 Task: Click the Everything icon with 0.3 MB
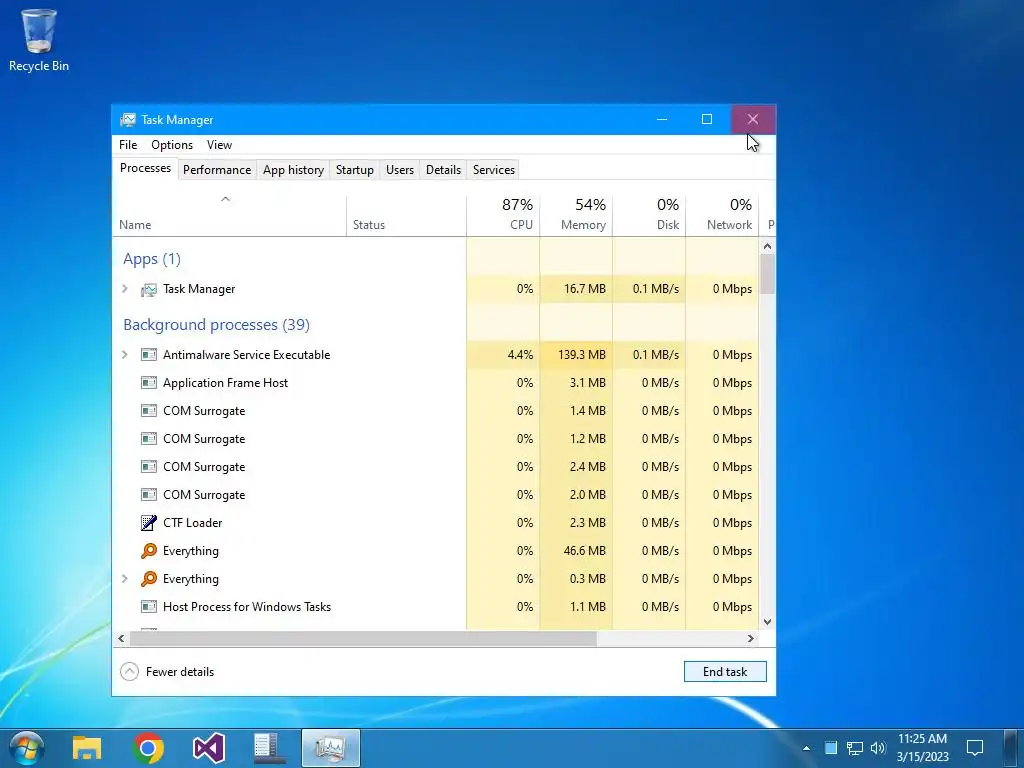[149, 579]
